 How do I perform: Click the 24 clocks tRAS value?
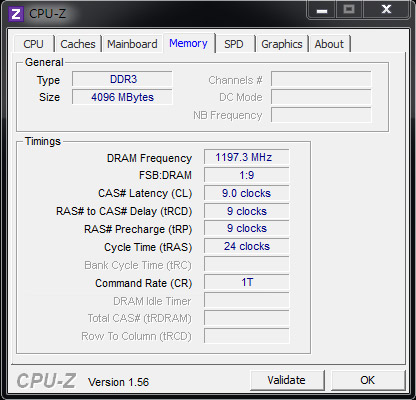[x=246, y=246]
